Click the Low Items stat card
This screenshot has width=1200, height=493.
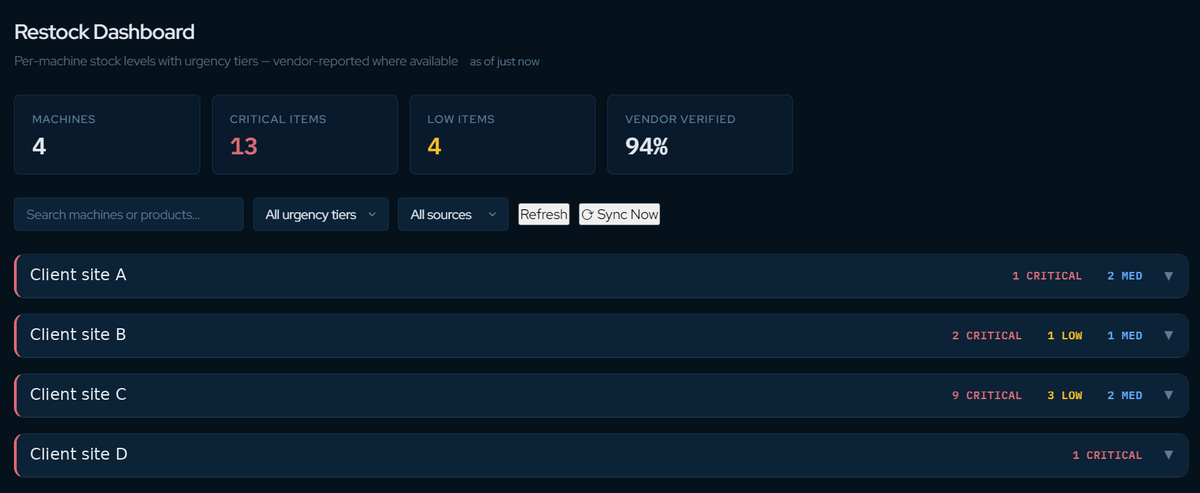click(502, 135)
